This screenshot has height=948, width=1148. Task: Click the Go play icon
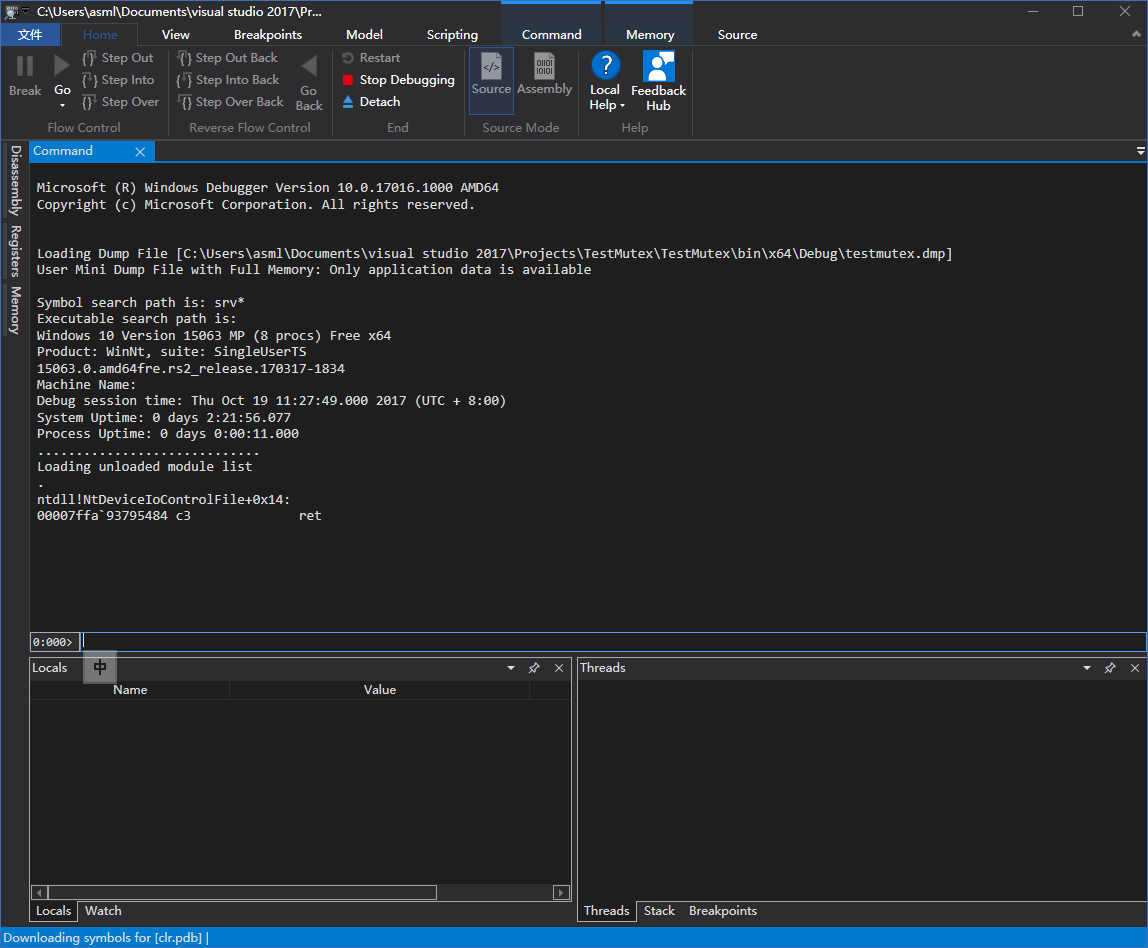click(x=62, y=66)
